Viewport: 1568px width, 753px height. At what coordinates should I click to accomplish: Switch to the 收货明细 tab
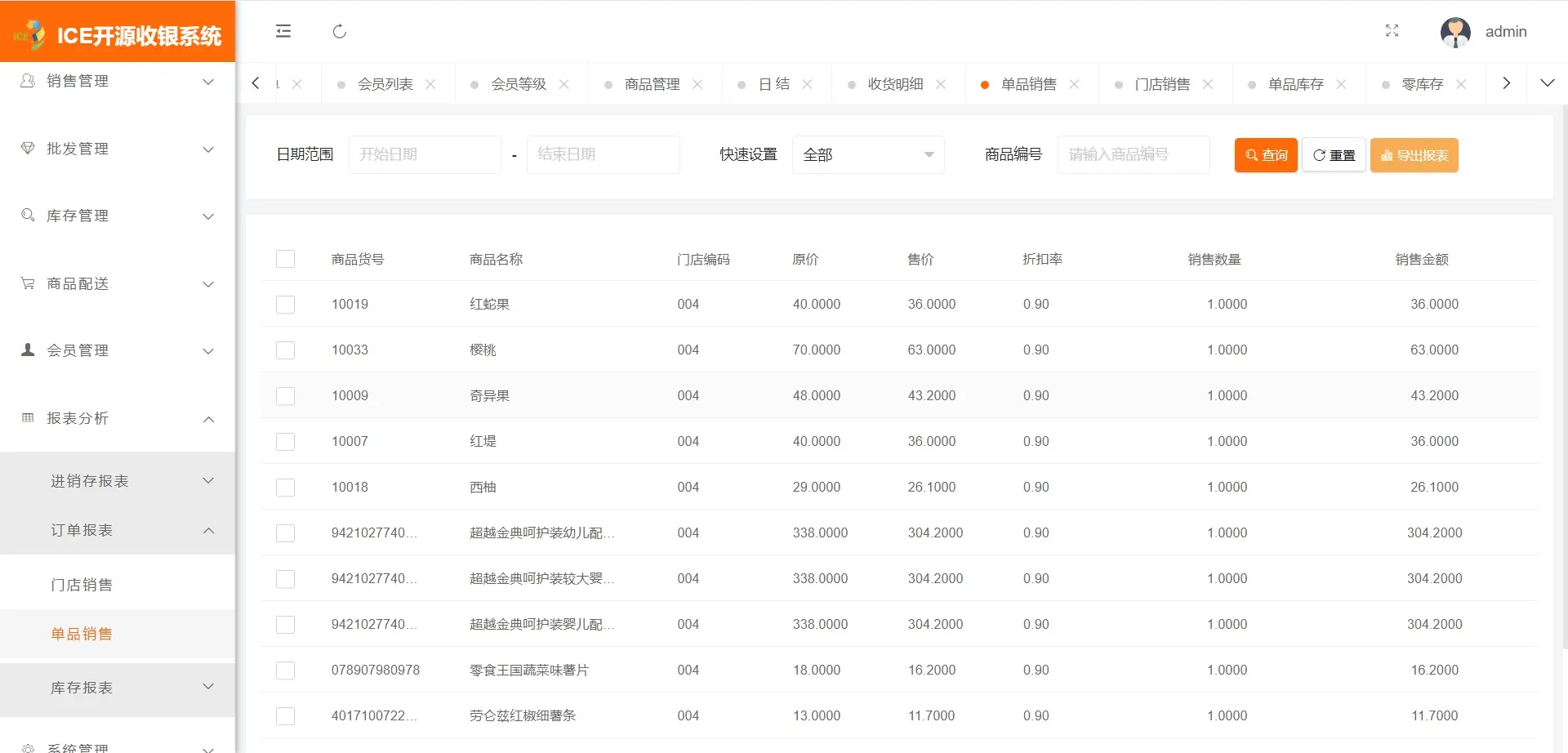pos(895,84)
